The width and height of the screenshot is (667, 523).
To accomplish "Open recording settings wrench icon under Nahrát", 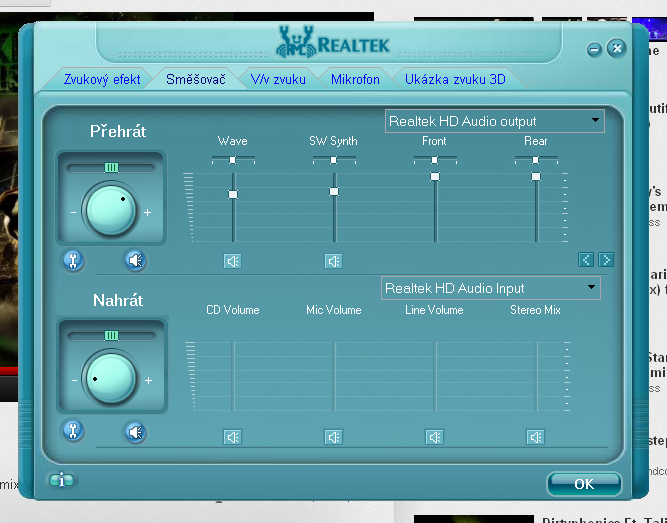I will 73,431.
